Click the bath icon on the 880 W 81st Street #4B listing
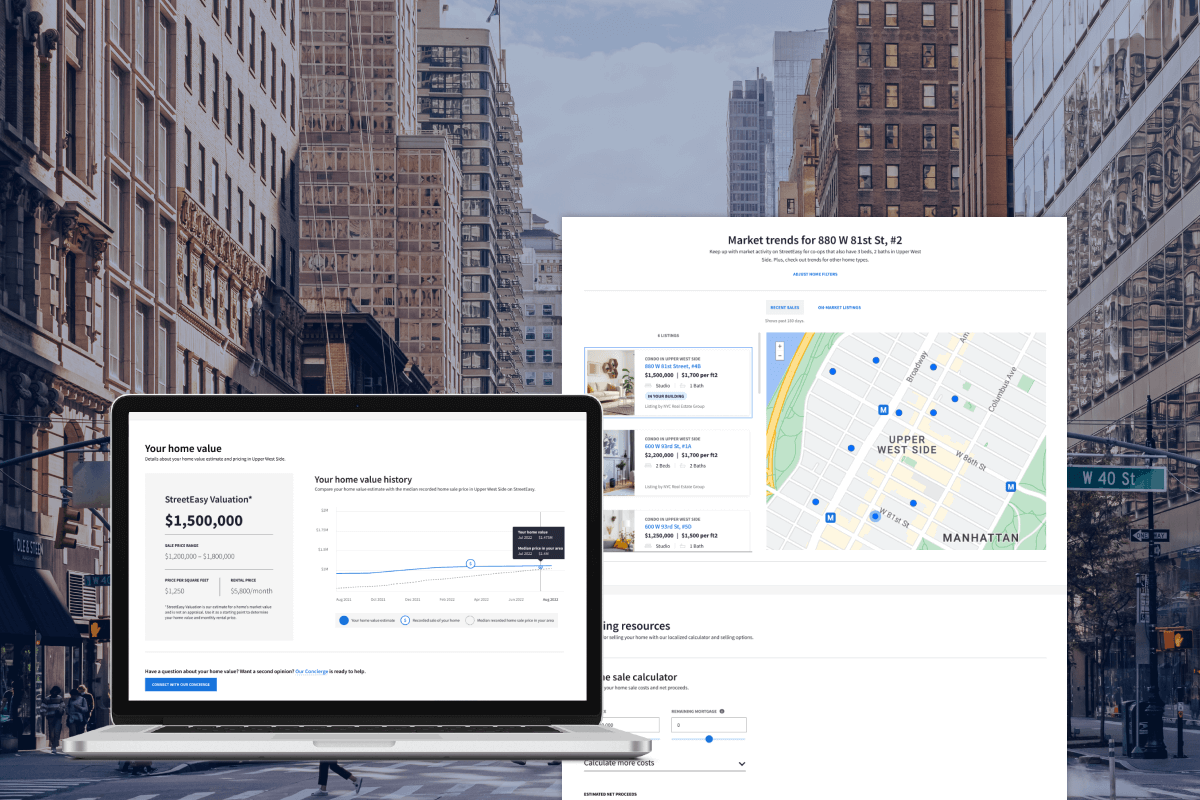This screenshot has height=800, width=1200. coord(681,386)
